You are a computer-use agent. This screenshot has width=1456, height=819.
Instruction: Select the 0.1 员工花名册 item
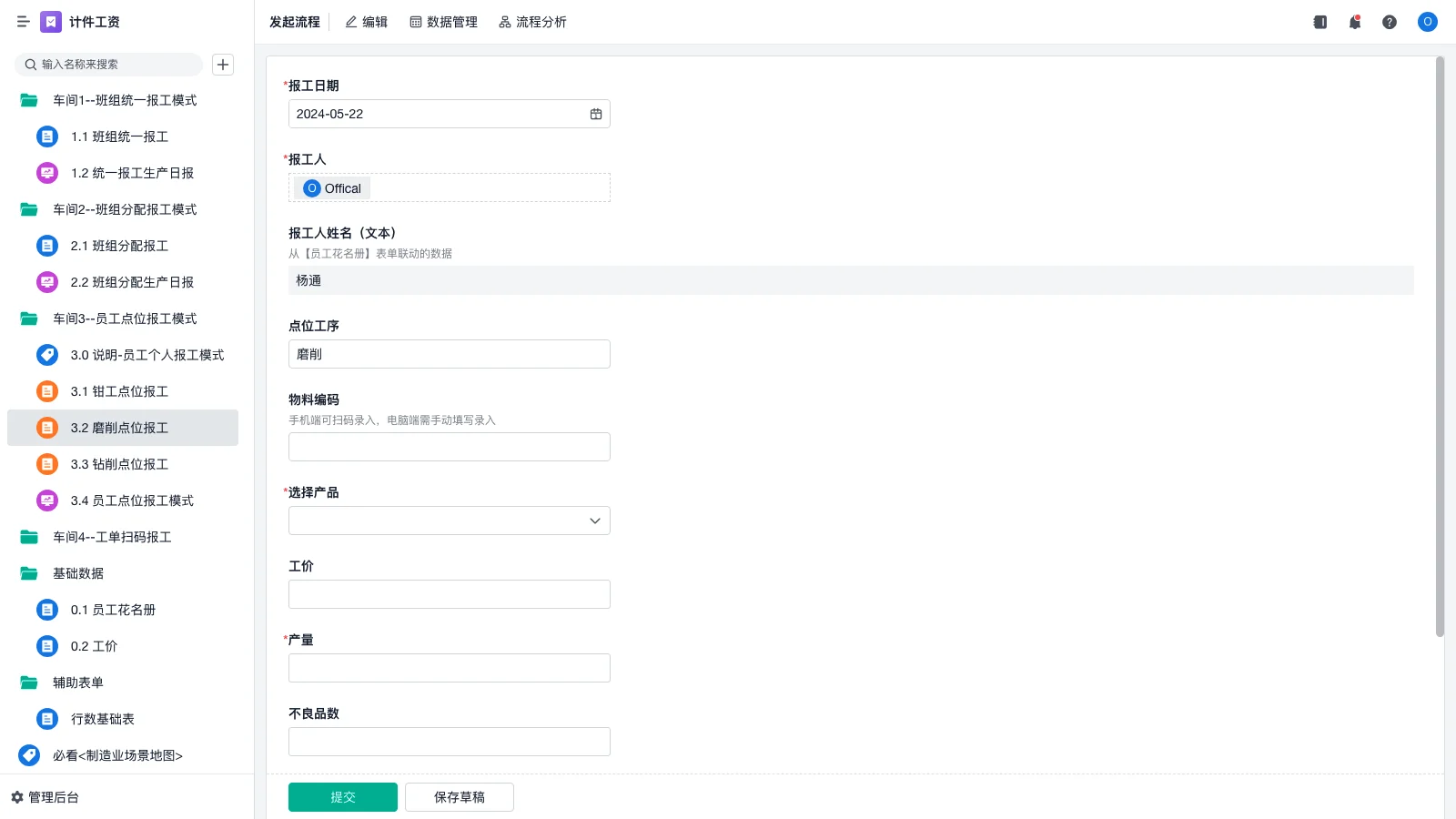112,610
